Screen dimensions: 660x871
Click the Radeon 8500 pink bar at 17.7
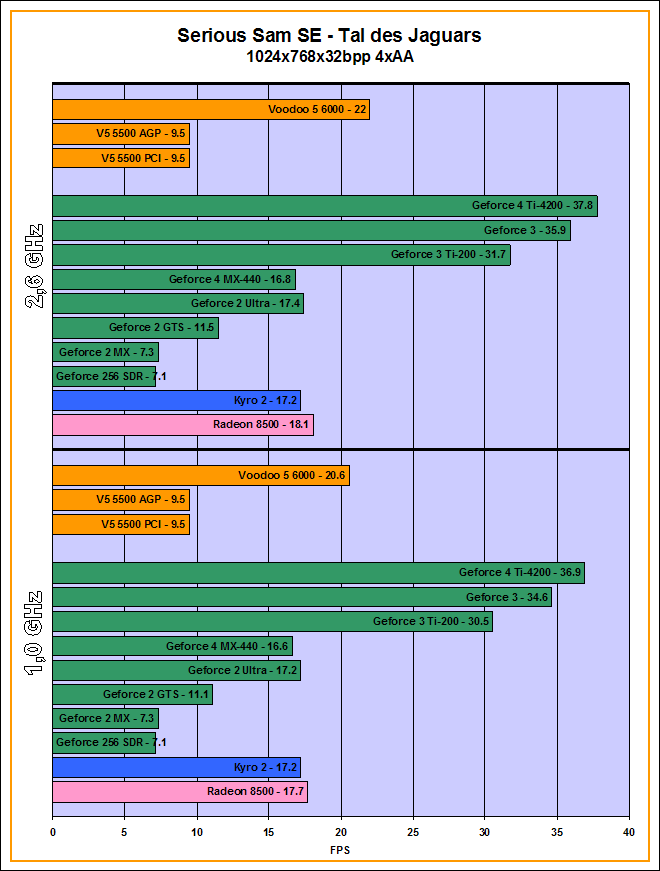pos(179,792)
